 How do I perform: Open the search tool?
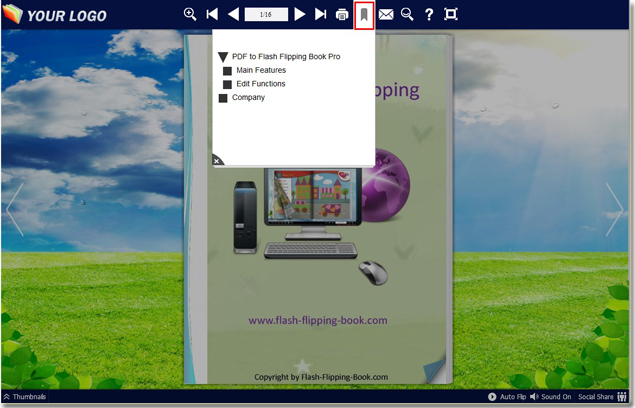407,14
